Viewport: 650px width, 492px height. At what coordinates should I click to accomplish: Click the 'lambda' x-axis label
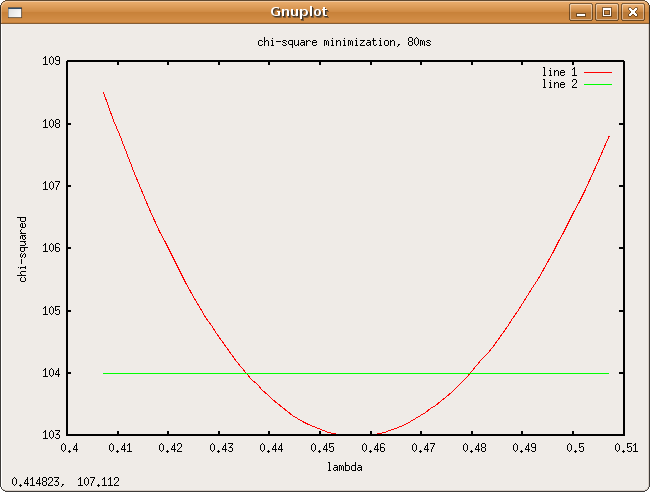(344, 467)
